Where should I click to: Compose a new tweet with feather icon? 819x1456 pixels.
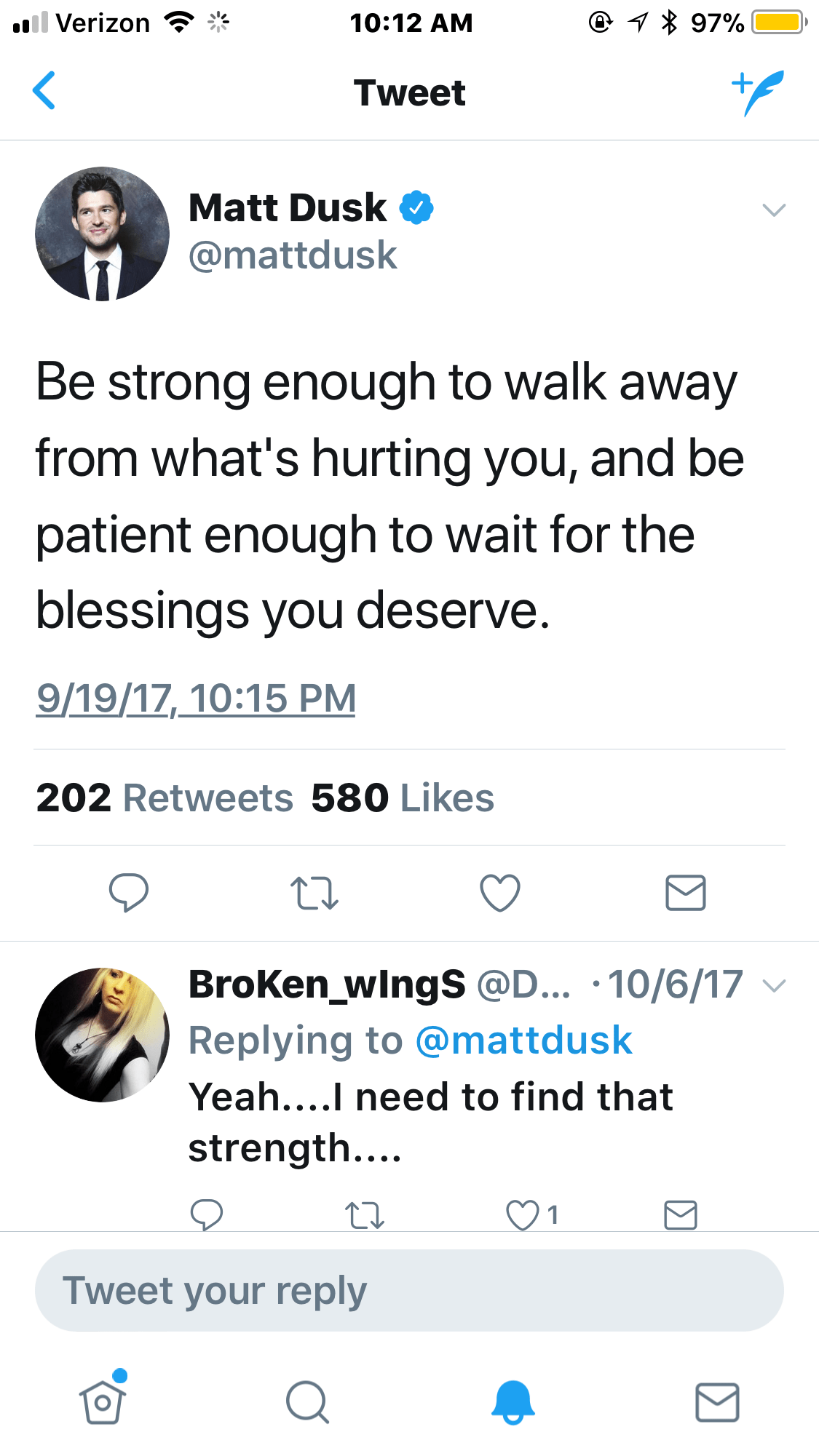(x=759, y=92)
